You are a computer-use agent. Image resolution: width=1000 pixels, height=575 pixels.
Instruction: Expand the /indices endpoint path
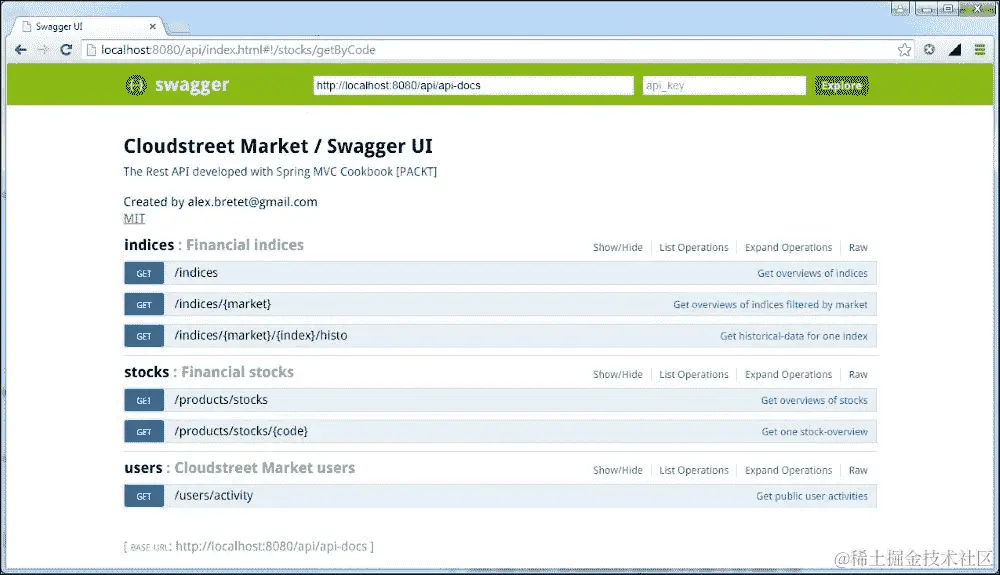tap(196, 273)
